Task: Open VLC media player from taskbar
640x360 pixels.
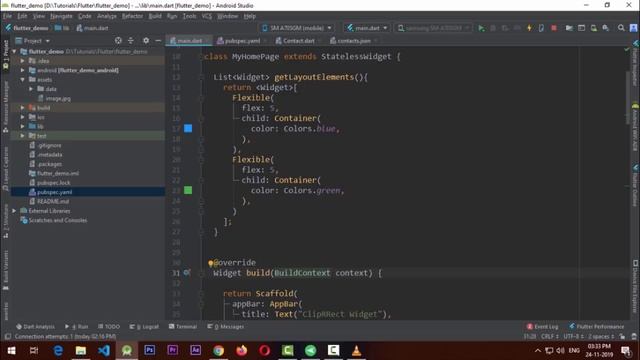Action: coord(356,350)
